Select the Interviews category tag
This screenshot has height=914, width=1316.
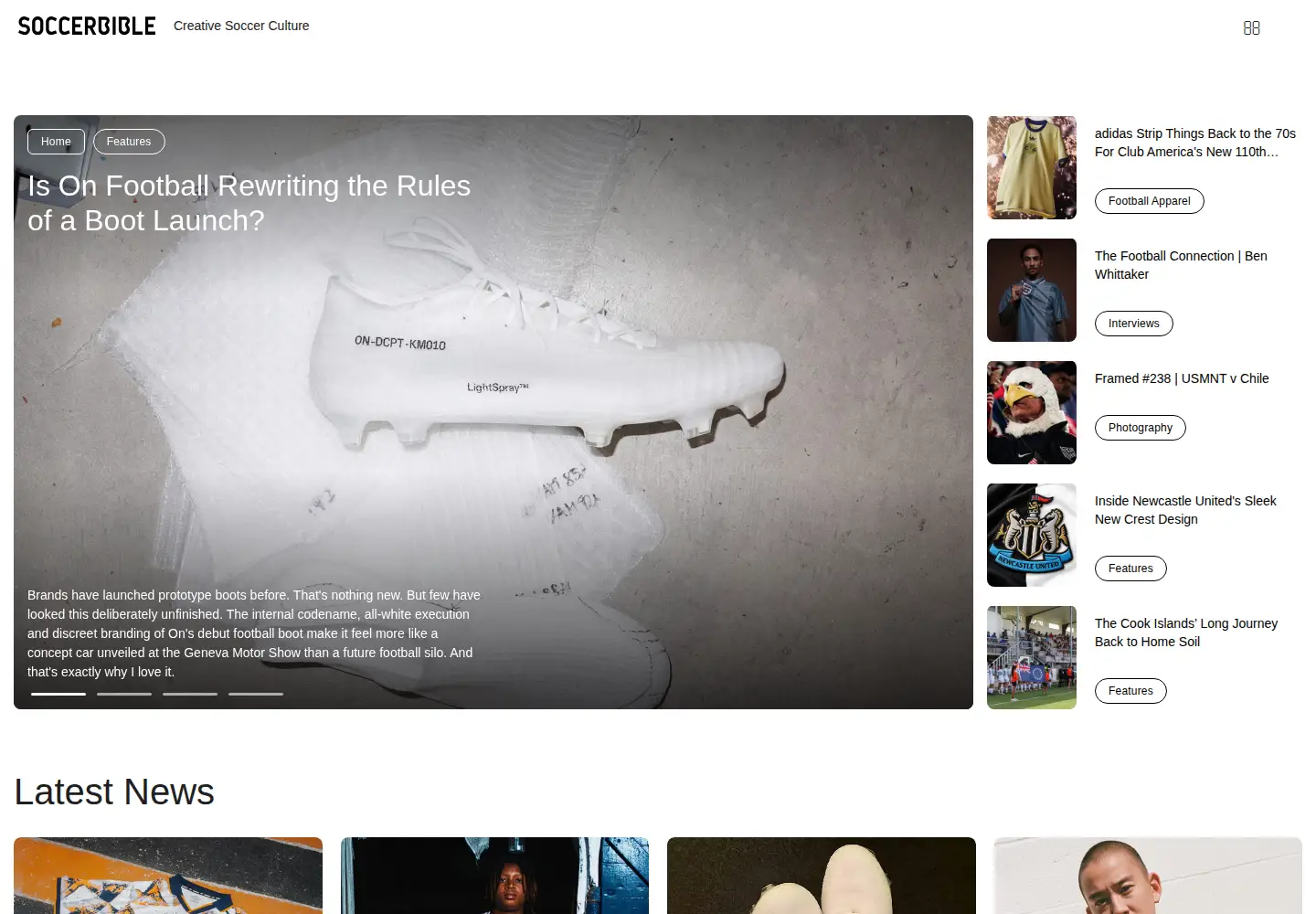[1134, 324]
